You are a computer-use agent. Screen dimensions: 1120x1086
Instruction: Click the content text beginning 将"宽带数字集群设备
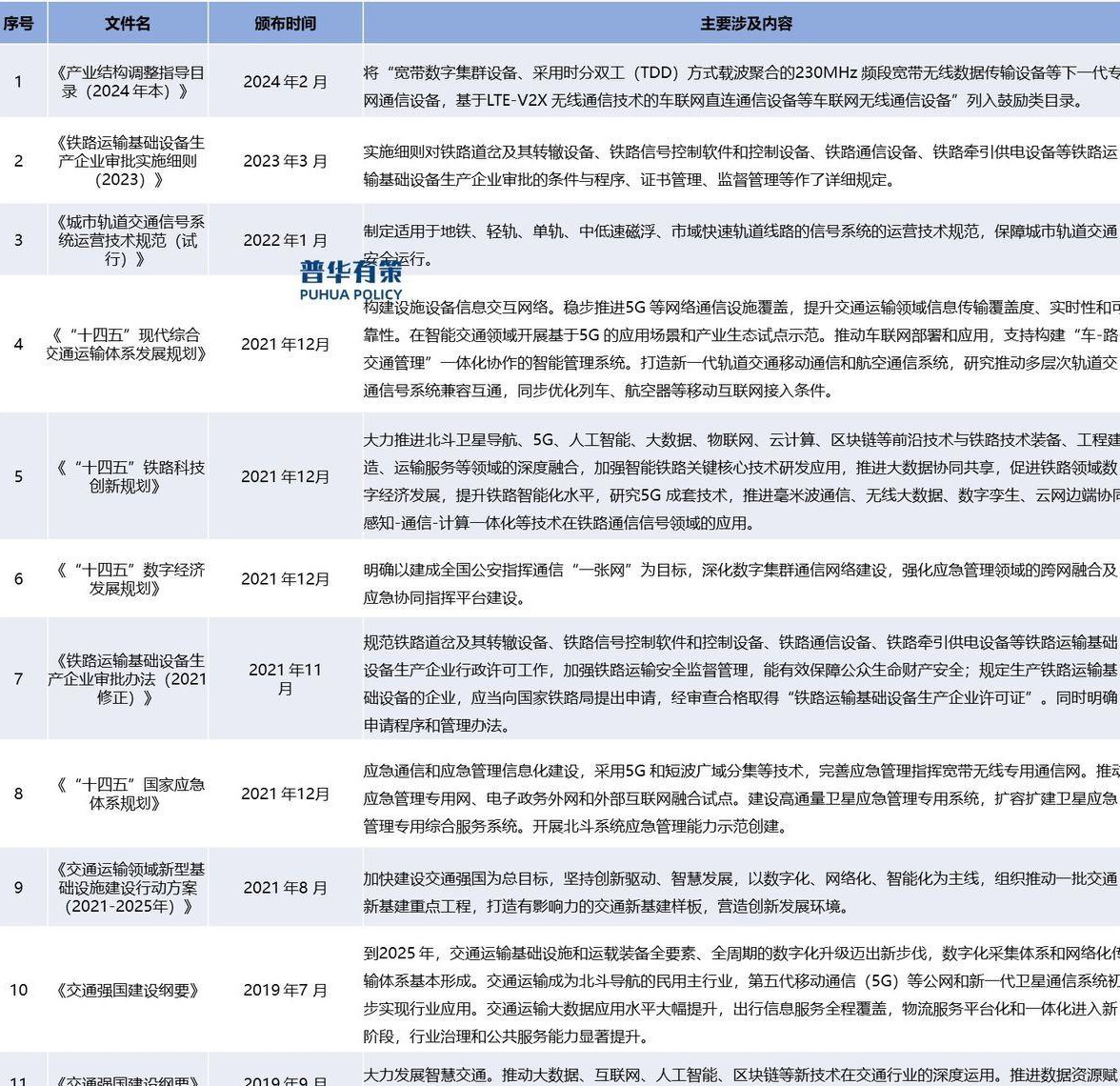[741, 87]
